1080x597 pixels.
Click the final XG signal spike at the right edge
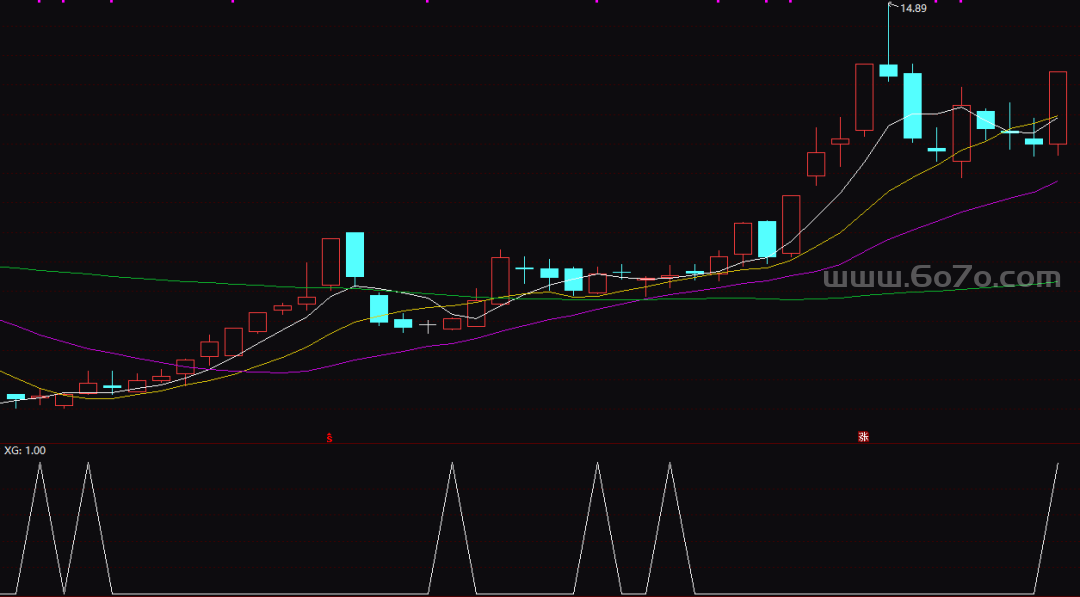1056,468
